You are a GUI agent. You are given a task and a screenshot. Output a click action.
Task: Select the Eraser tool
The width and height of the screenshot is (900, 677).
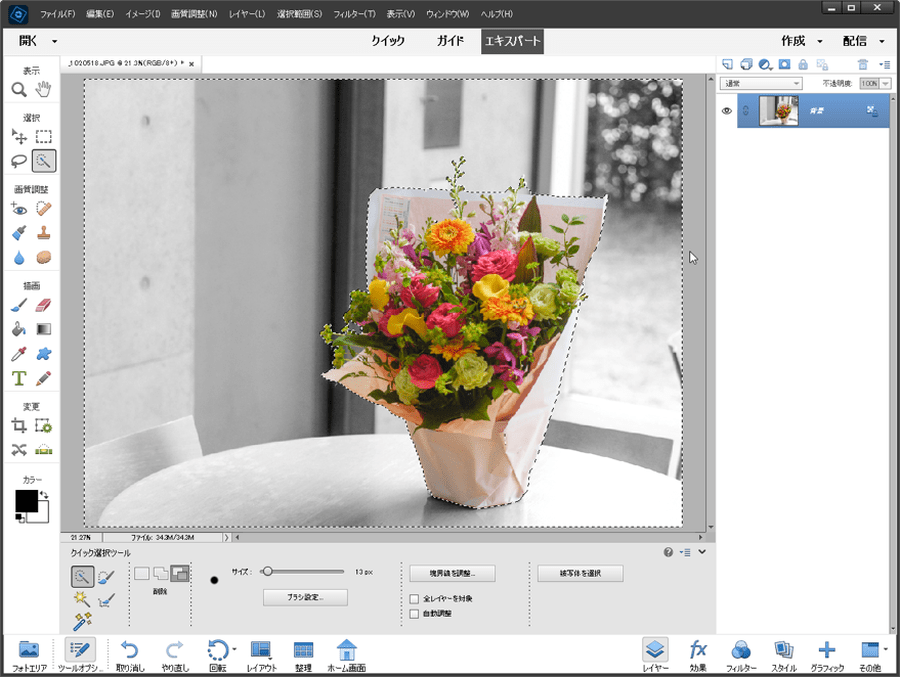coord(44,305)
